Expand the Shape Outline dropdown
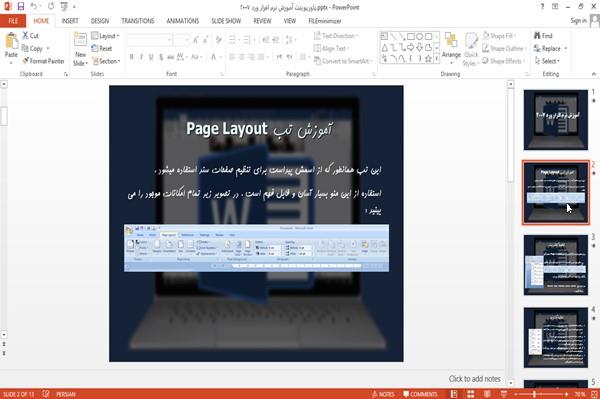The image size is (600, 399). coord(504,49)
